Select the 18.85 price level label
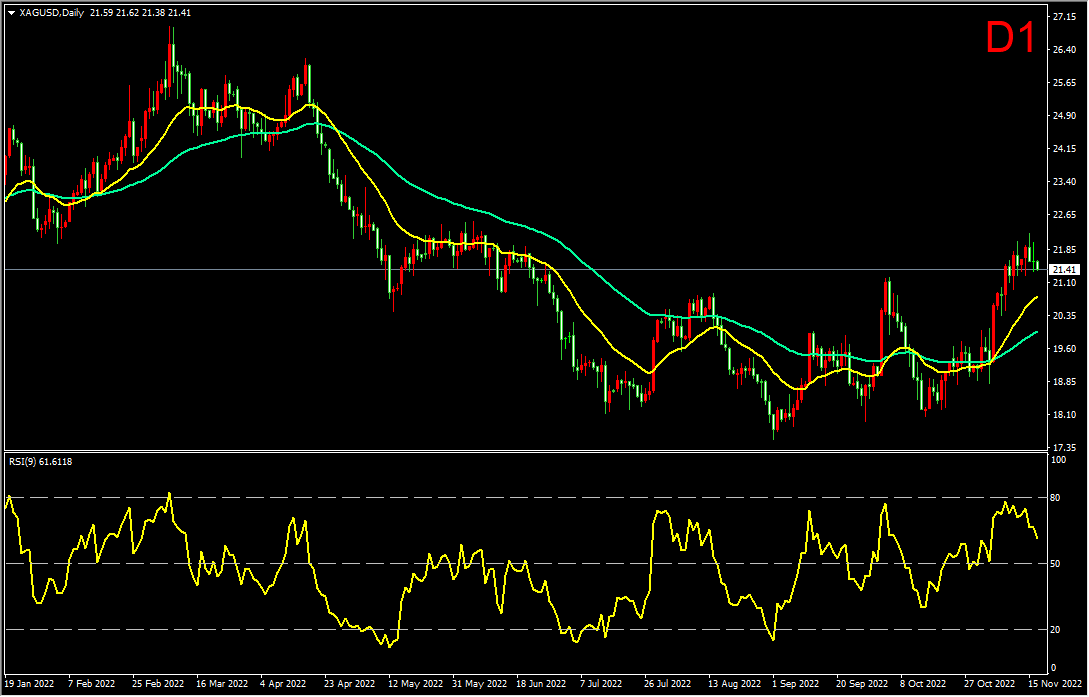The width and height of the screenshot is (1089, 697). (1064, 382)
